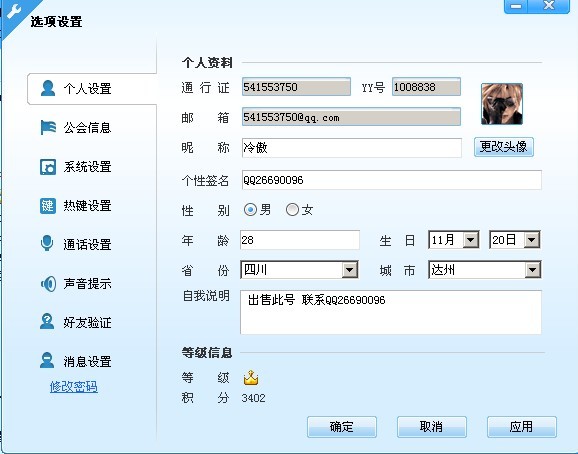Open the 省份 dropdown showing 四川
Viewport: 578px width, 454px height.
click(350, 270)
